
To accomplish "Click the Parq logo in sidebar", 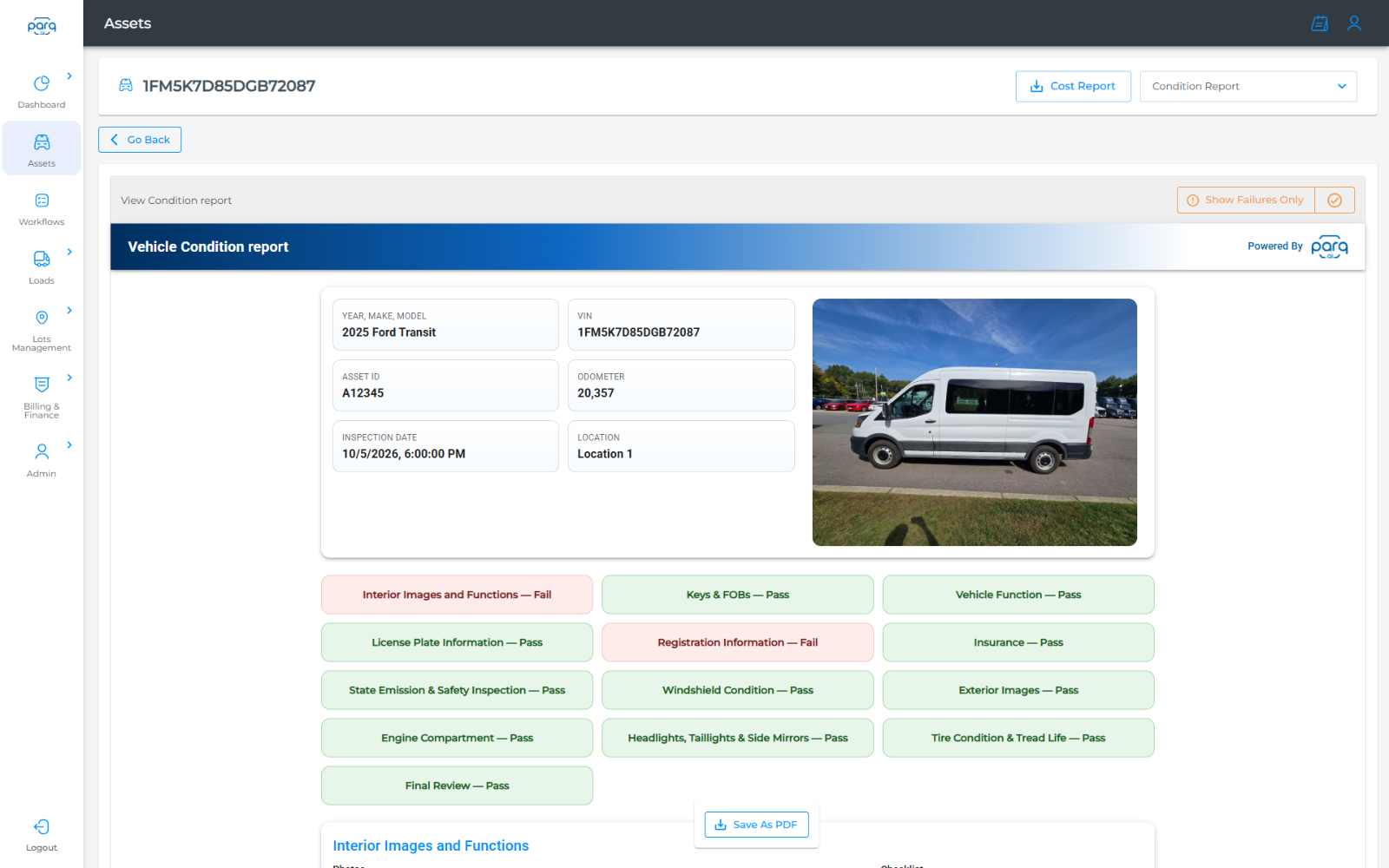I will coord(42,26).
